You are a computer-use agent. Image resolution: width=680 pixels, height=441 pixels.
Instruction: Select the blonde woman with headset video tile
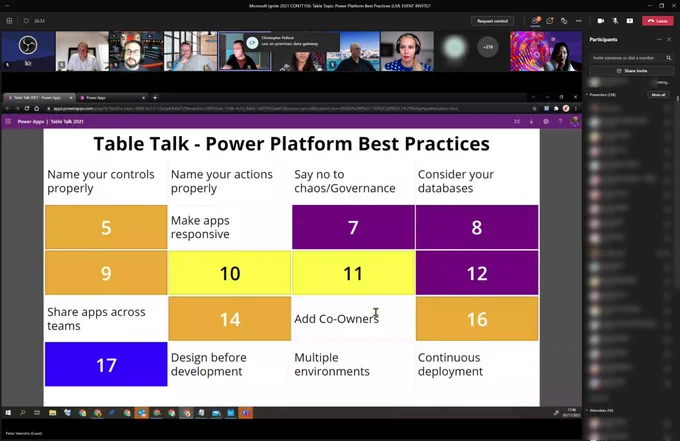pos(407,51)
